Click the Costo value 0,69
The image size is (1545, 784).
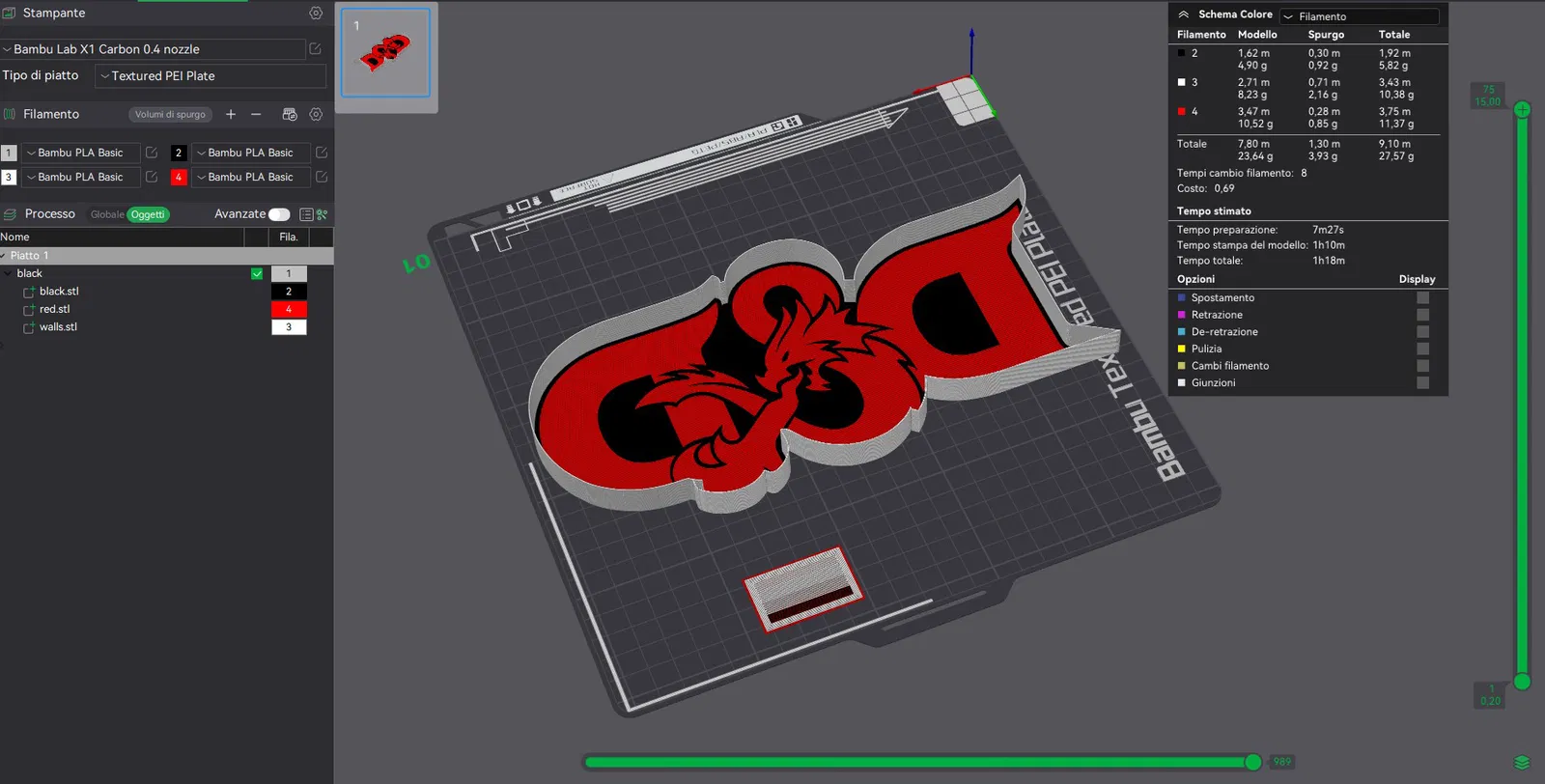click(x=1224, y=189)
